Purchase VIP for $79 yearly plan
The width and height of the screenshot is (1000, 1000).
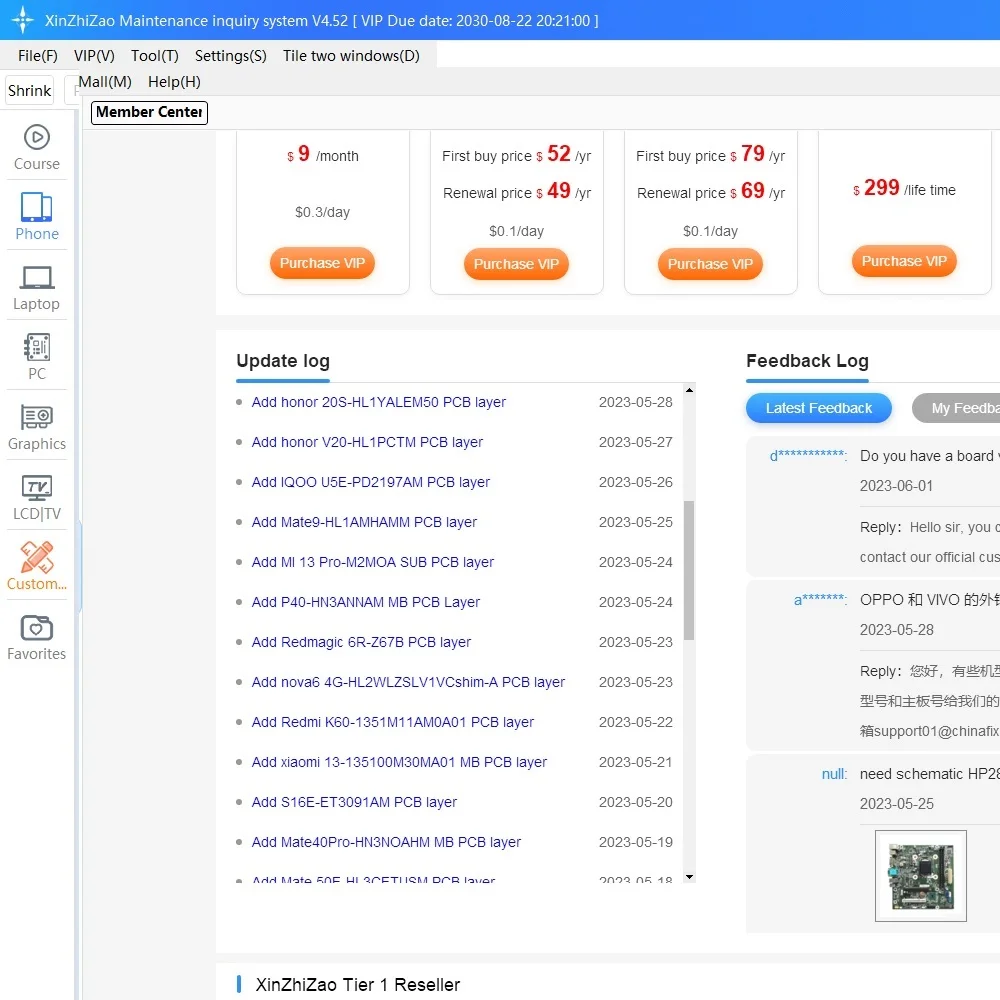coord(710,264)
